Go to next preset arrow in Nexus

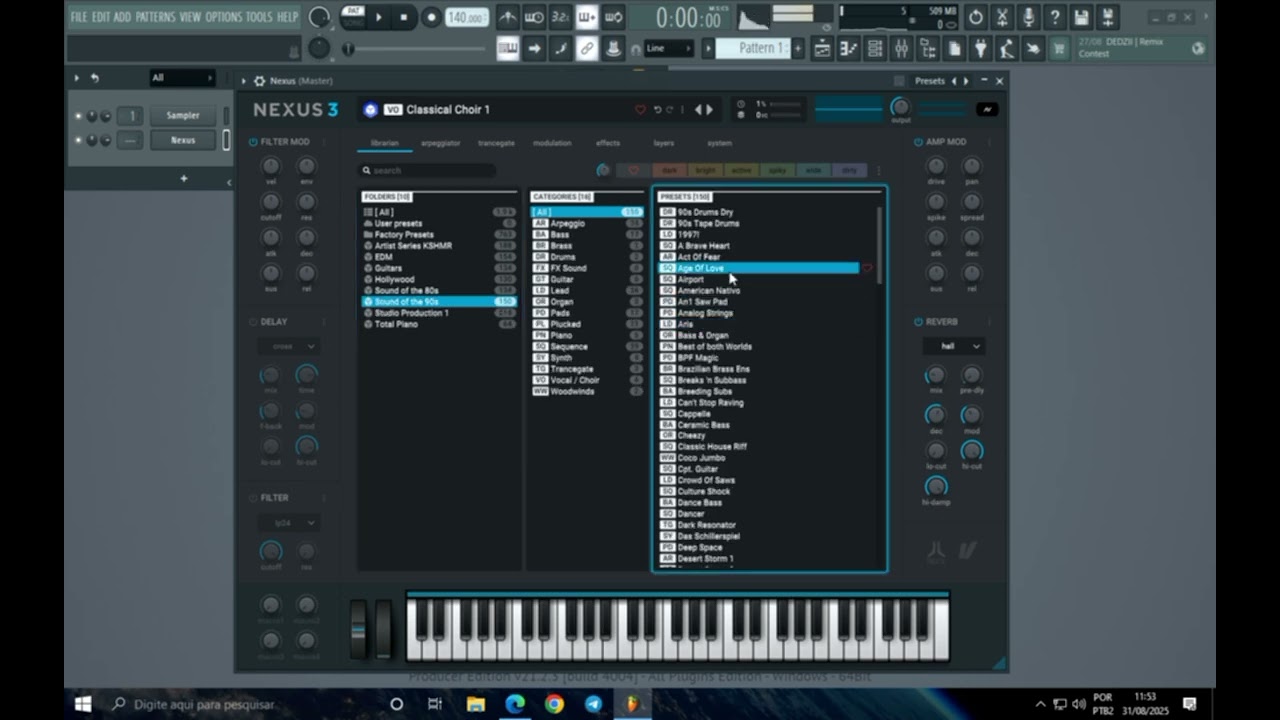[x=710, y=110]
